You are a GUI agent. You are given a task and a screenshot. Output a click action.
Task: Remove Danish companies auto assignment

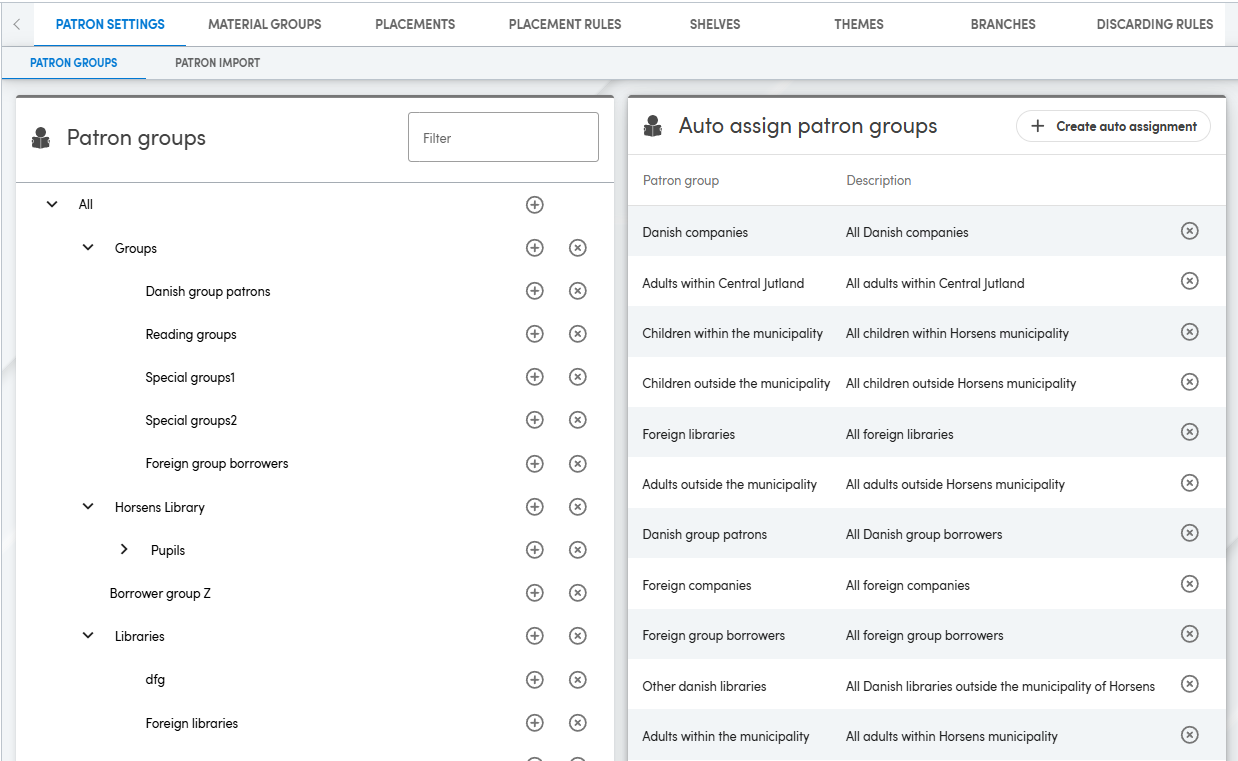point(1190,231)
